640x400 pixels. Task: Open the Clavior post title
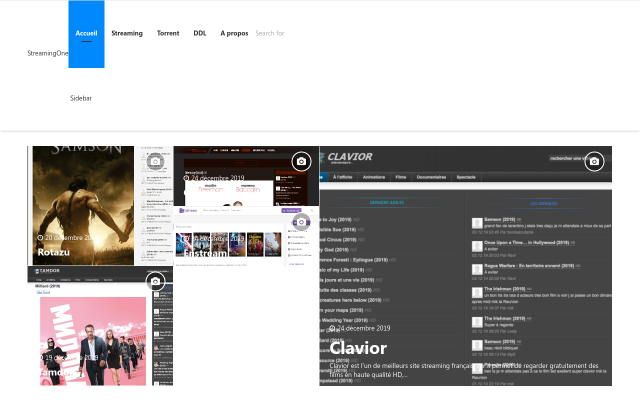pos(358,348)
